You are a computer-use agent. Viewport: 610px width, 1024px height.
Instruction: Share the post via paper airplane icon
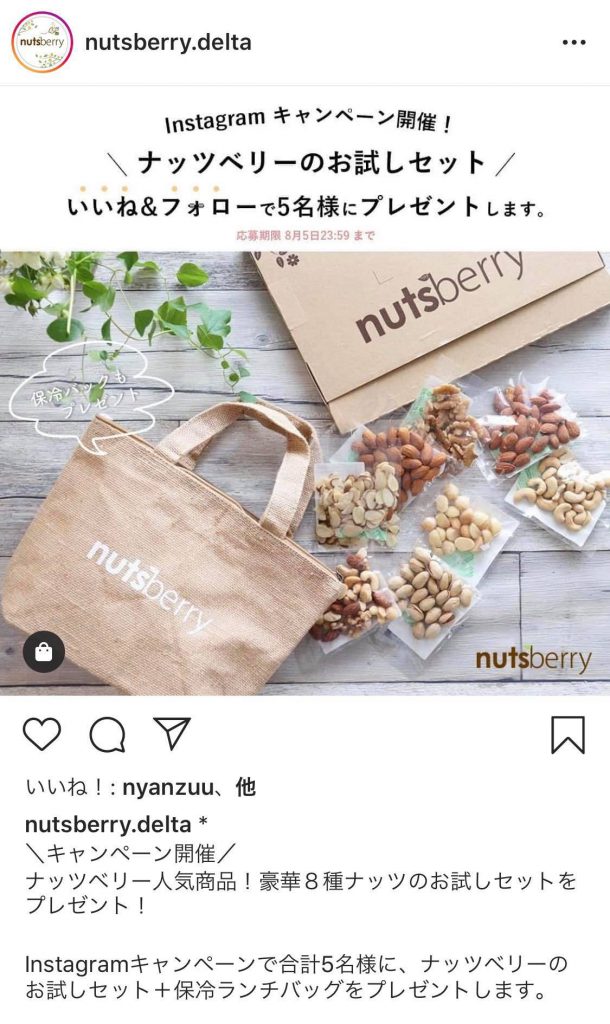coord(172,733)
